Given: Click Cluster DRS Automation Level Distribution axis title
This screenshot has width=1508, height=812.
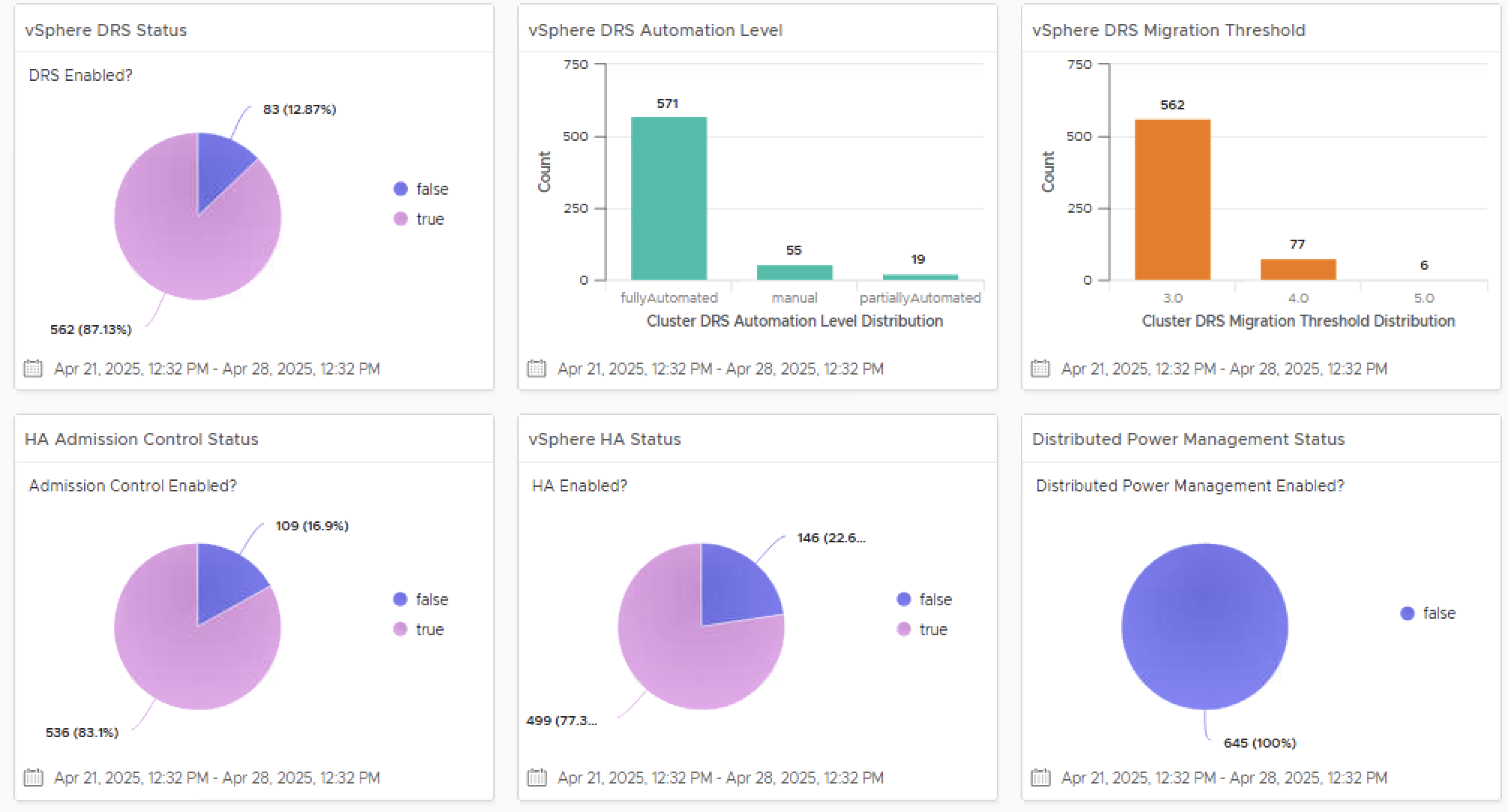Looking at the screenshot, I should [794, 321].
